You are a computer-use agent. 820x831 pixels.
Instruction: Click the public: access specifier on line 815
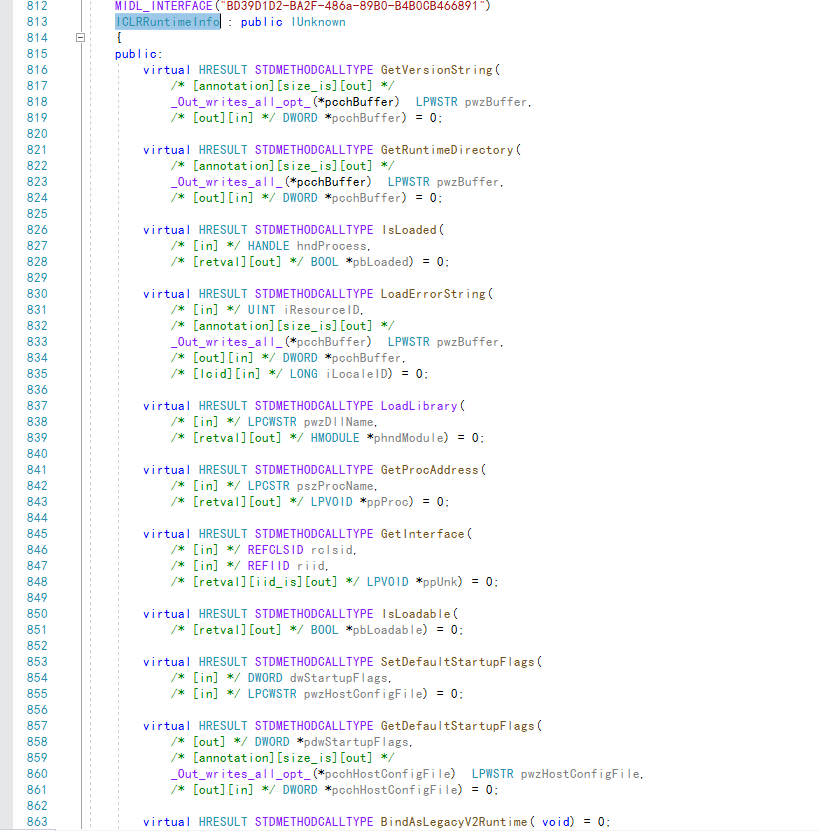click(x=139, y=54)
